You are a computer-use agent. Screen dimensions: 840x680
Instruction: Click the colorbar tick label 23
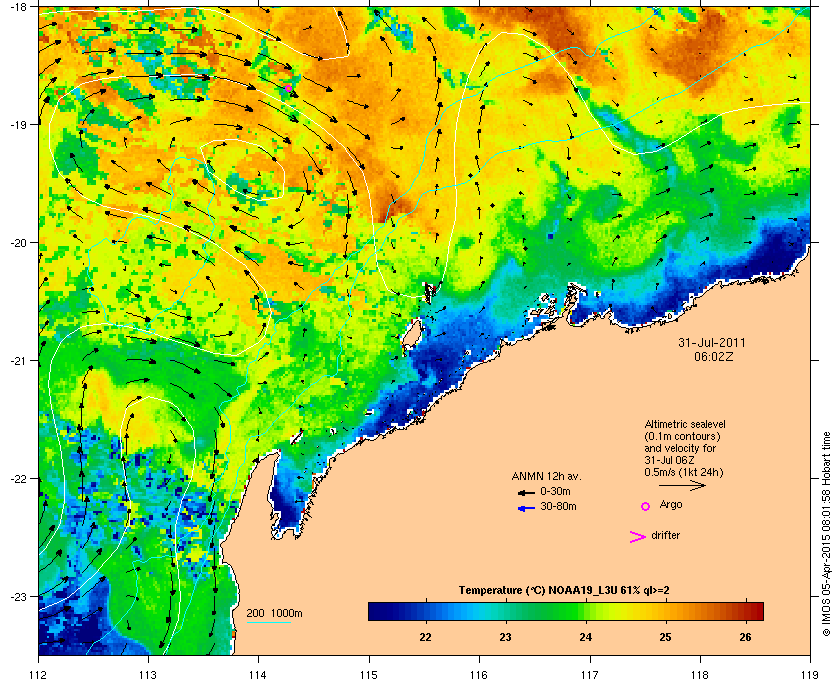coord(505,637)
